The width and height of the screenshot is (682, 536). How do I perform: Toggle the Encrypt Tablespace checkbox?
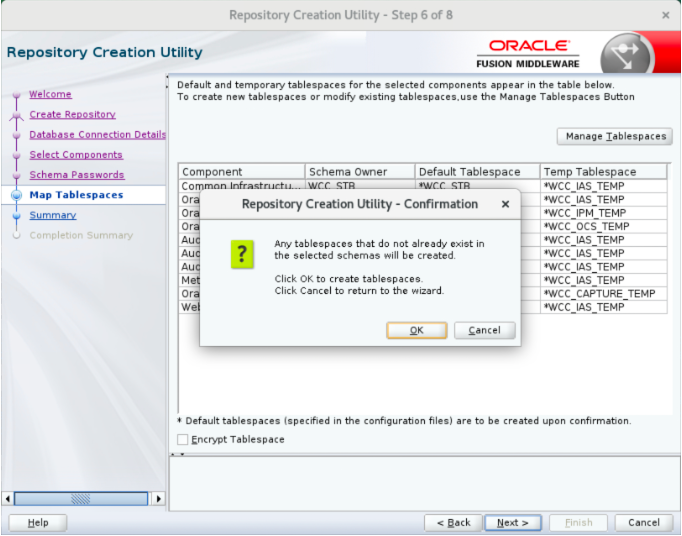pyautogui.click(x=183, y=439)
